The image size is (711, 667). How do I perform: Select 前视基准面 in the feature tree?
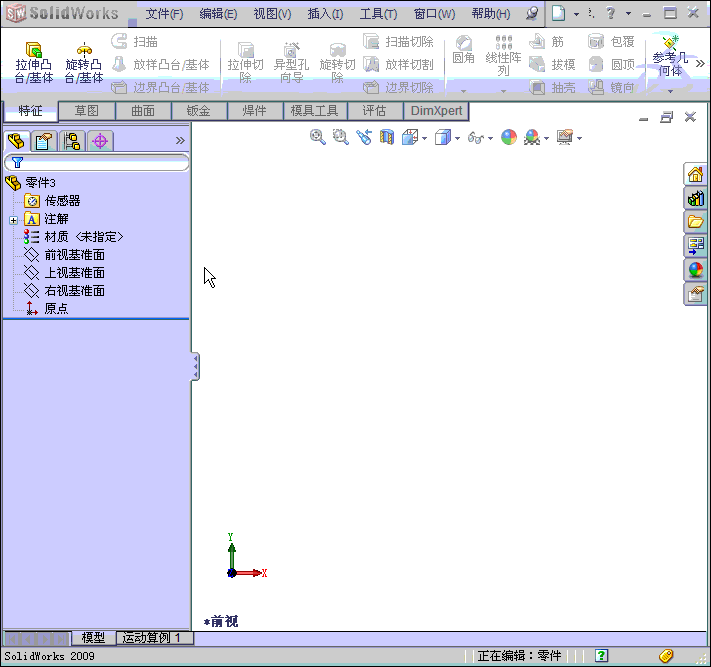coord(65,255)
